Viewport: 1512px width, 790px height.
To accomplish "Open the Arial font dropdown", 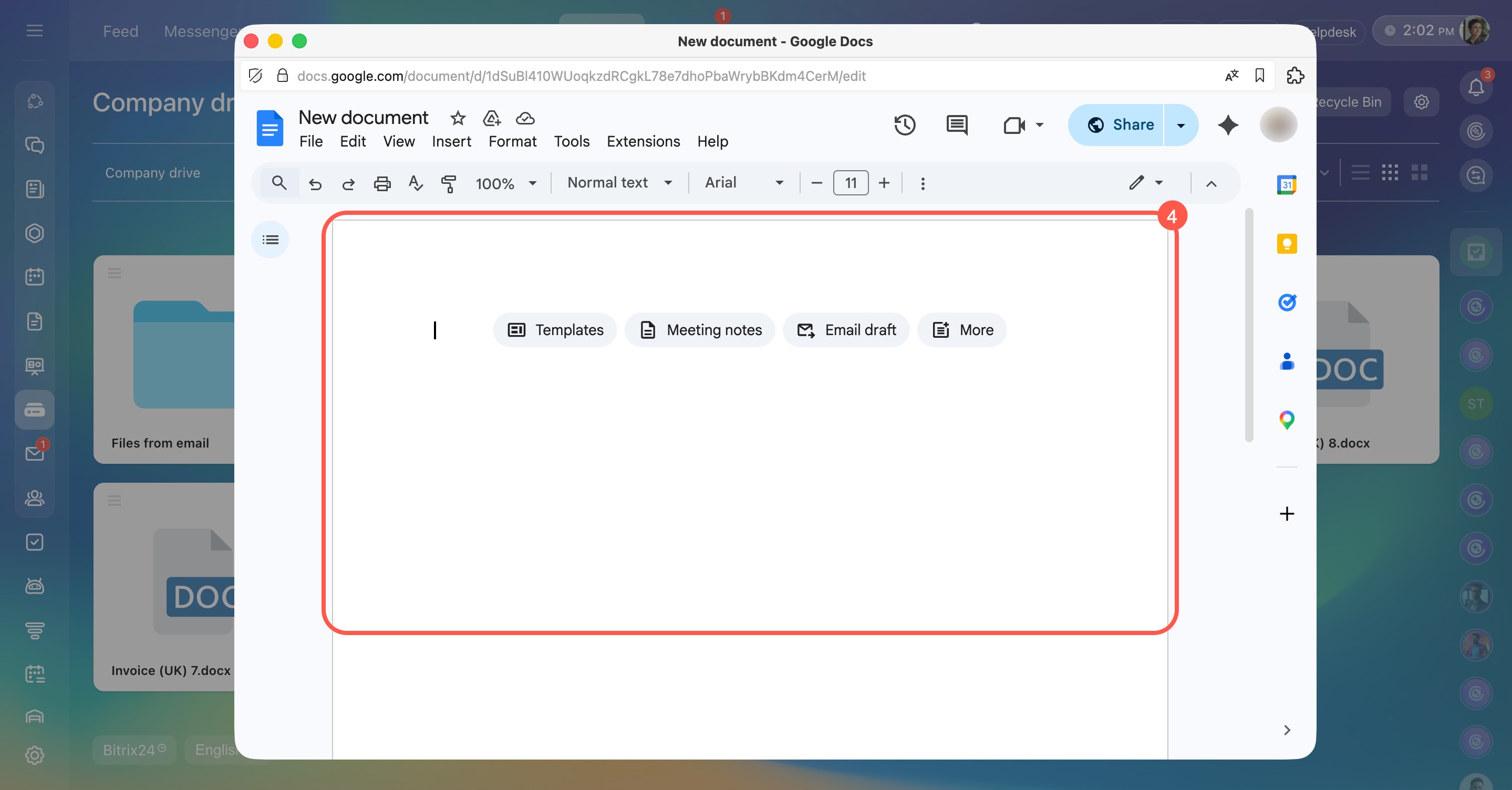I will click(744, 183).
